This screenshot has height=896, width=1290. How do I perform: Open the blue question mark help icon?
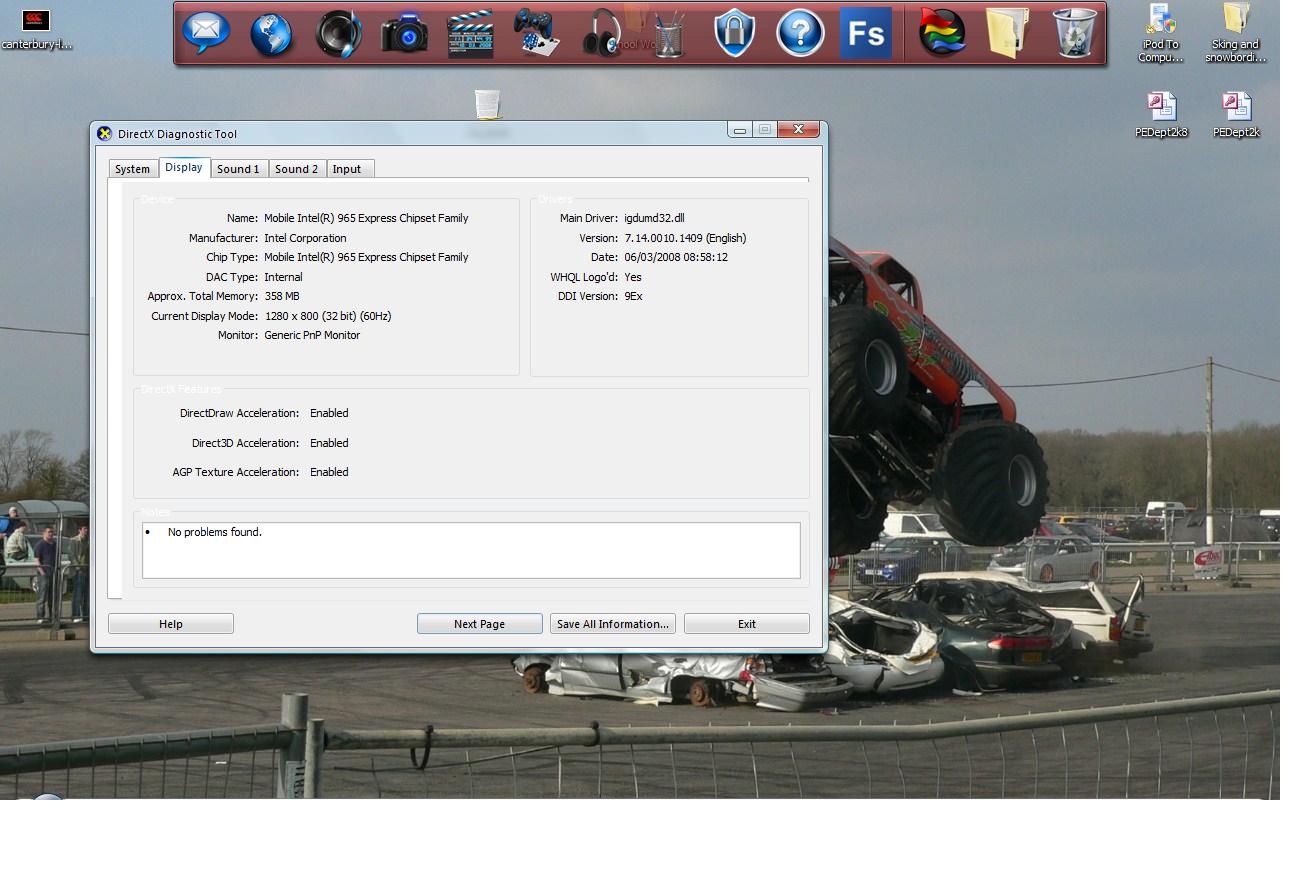[800, 34]
